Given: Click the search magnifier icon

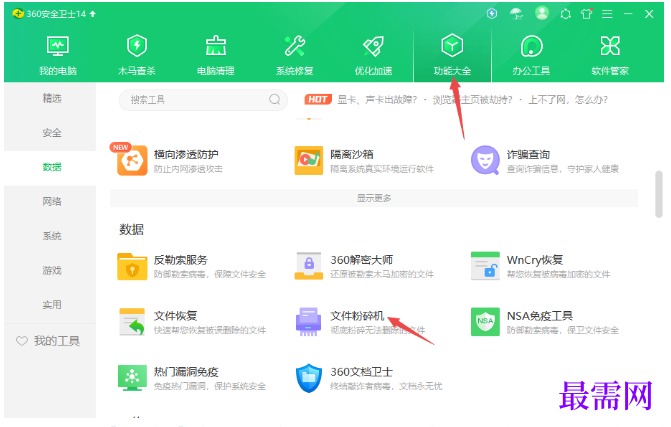Looking at the screenshot, I should pos(275,99).
